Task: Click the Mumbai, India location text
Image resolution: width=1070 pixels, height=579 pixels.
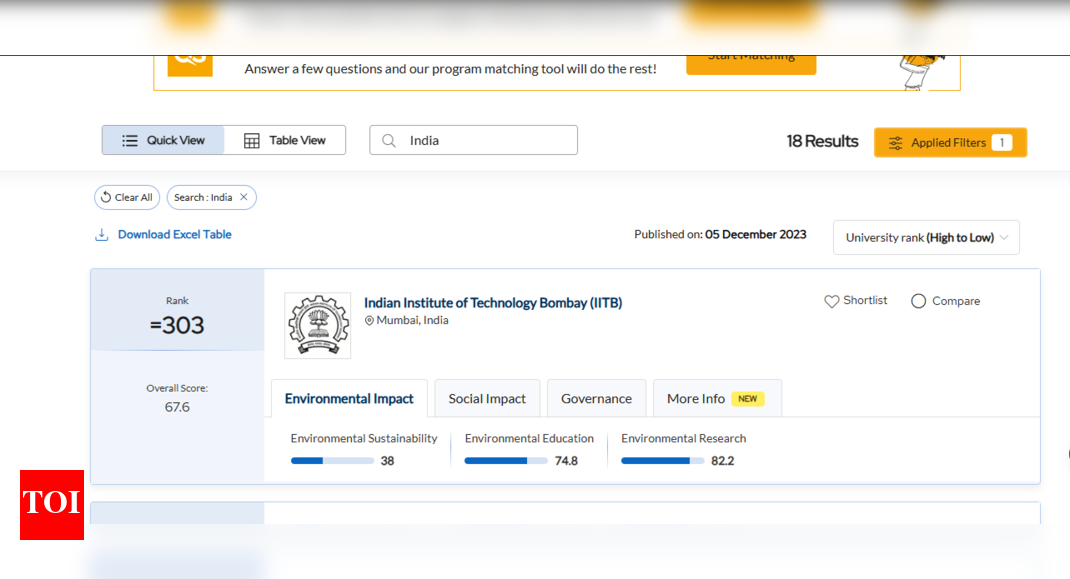Action: pos(413,320)
